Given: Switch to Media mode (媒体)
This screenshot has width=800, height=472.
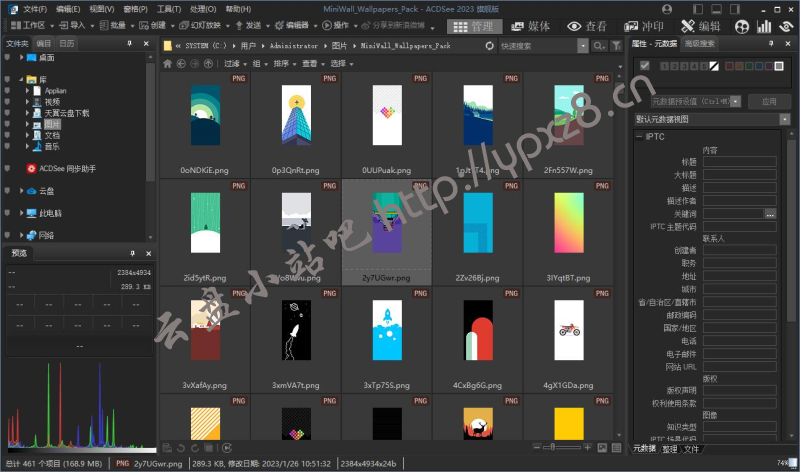Looking at the screenshot, I should [531, 27].
